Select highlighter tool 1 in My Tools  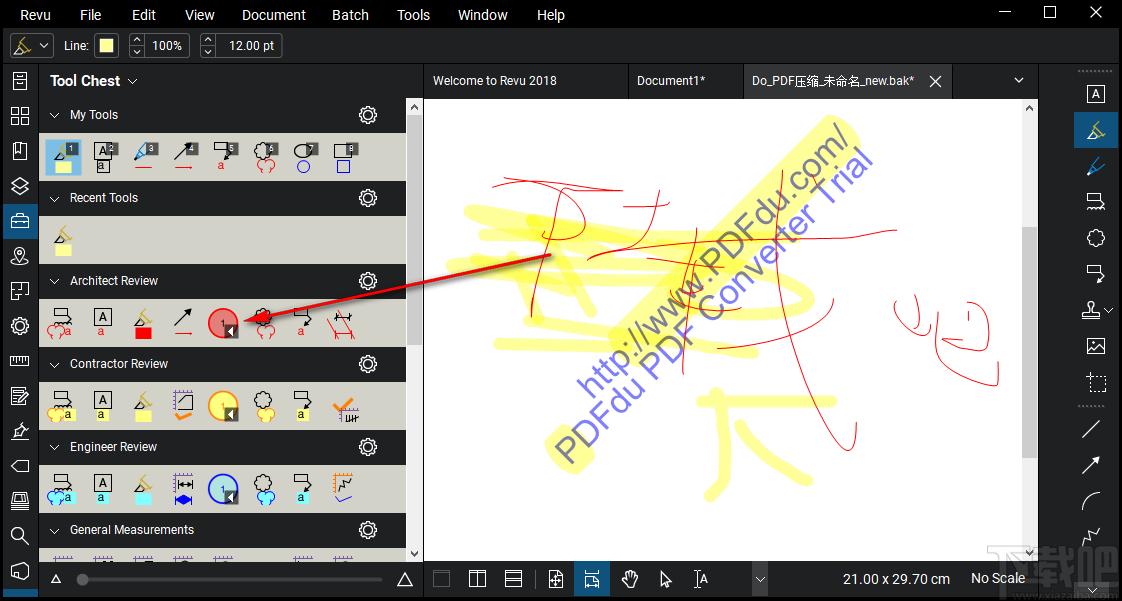click(x=63, y=157)
